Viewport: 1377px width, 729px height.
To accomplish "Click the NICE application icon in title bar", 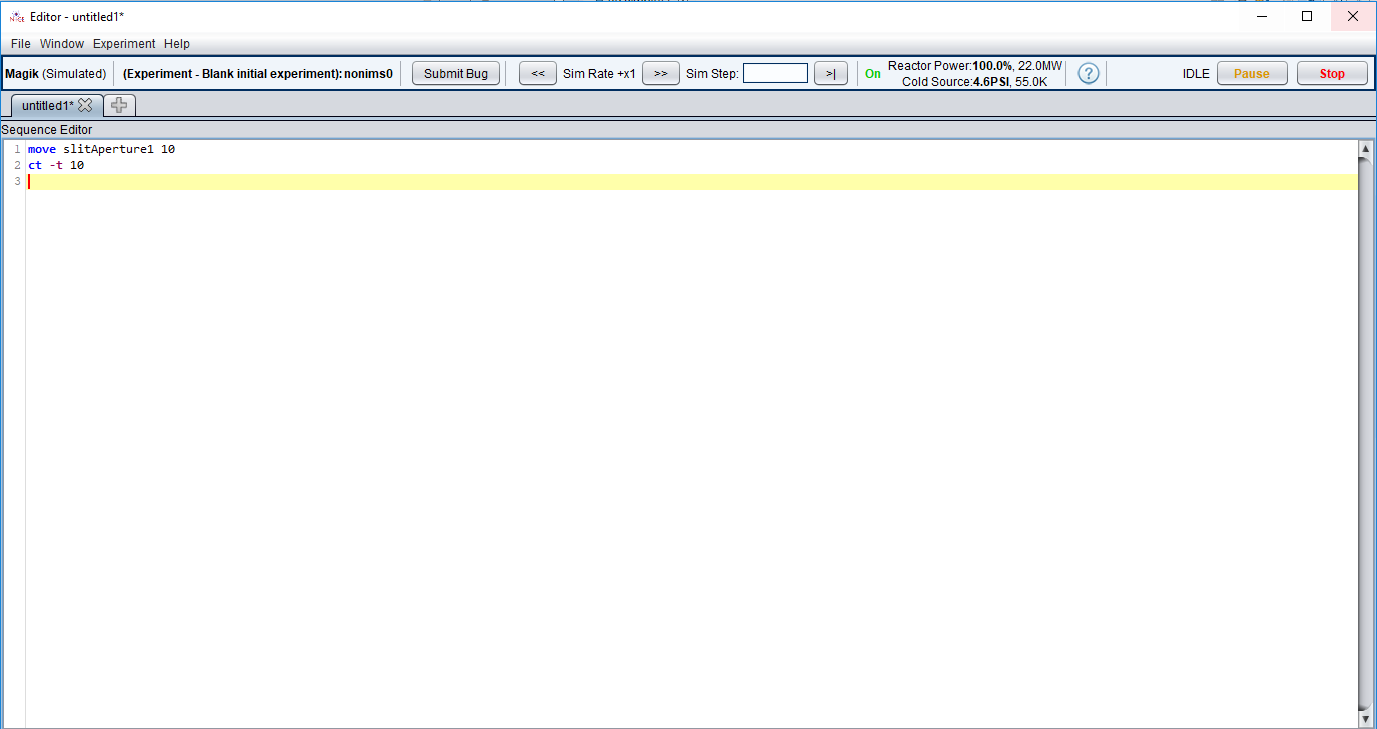I will (16, 16).
